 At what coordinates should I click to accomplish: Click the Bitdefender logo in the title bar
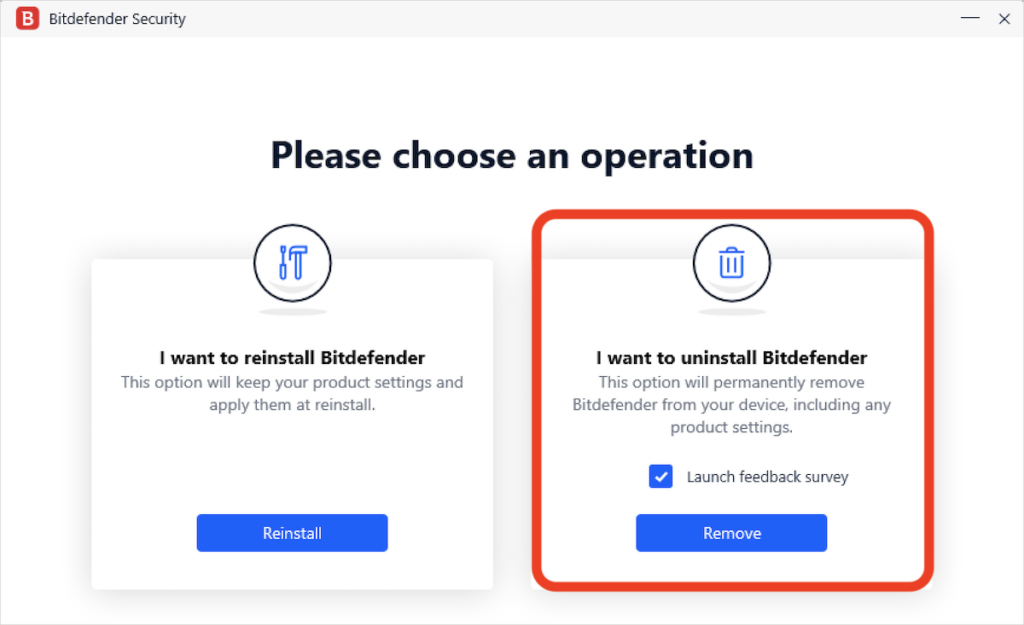[27, 18]
